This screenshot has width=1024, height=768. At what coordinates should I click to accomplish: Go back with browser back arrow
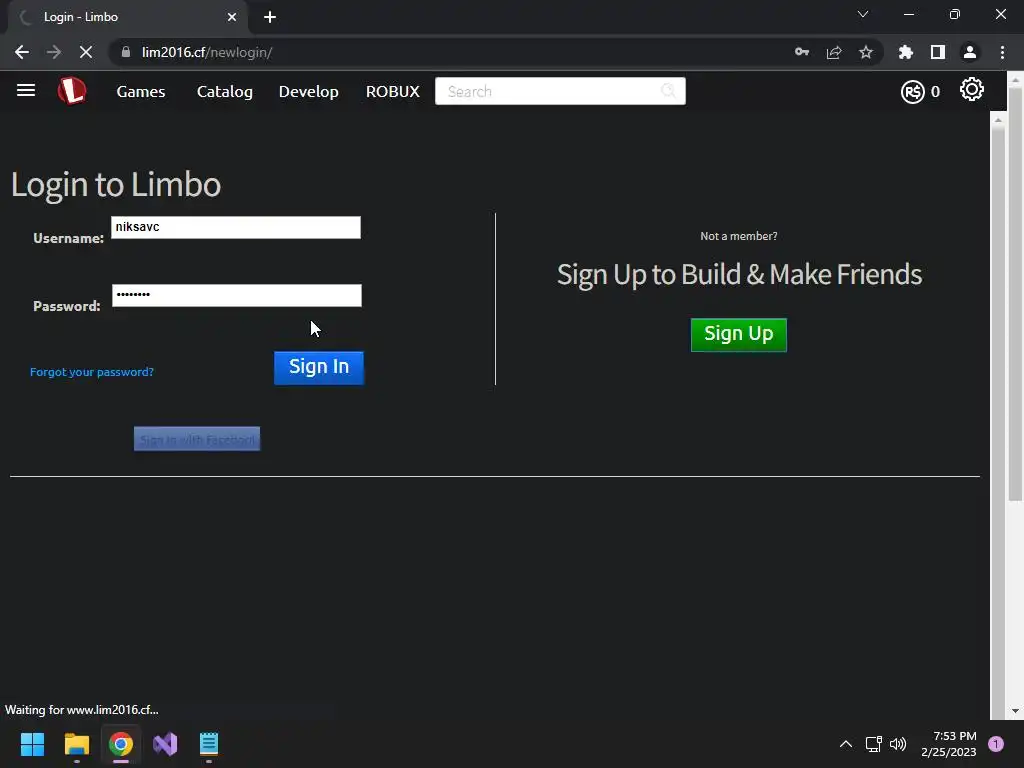click(x=22, y=52)
